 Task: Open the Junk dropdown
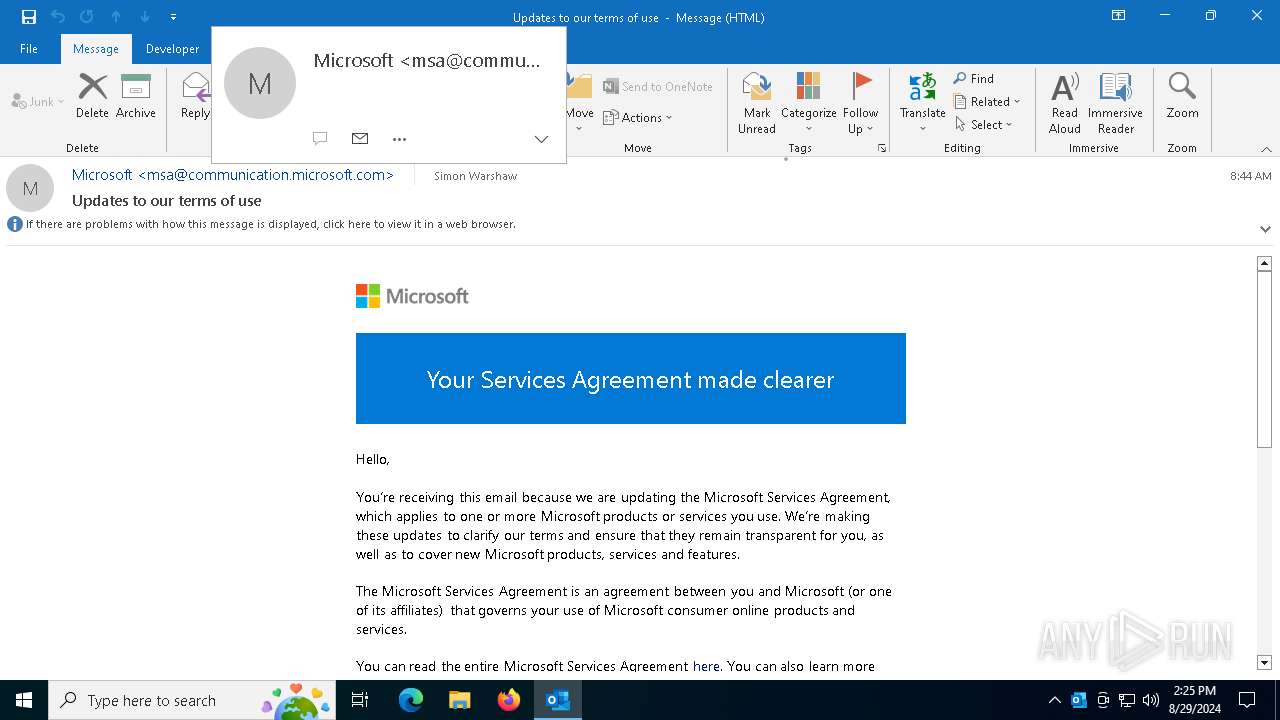tap(38, 101)
